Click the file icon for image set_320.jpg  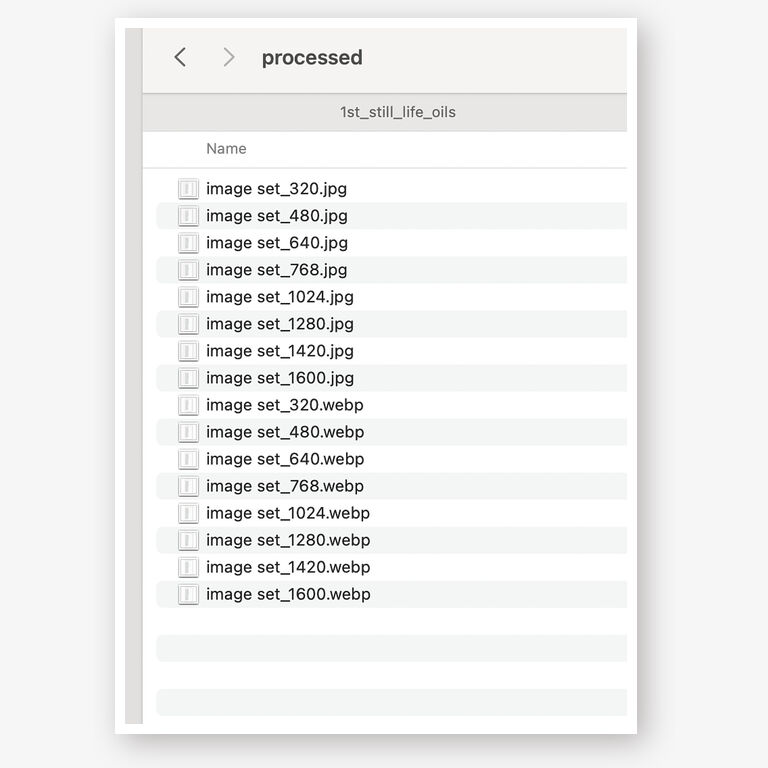[188, 189]
